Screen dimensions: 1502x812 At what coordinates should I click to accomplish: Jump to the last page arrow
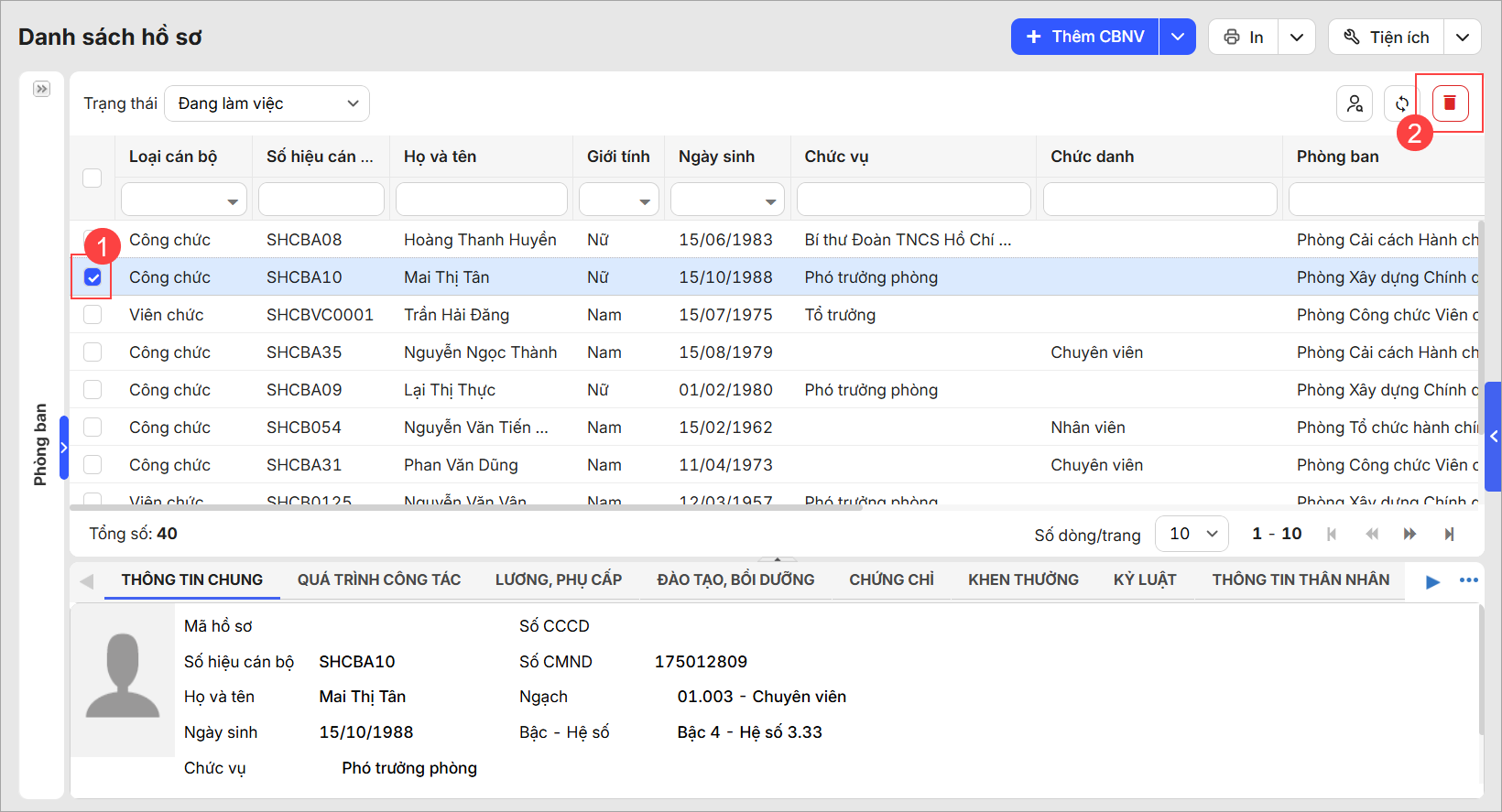tap(1449, 534)
